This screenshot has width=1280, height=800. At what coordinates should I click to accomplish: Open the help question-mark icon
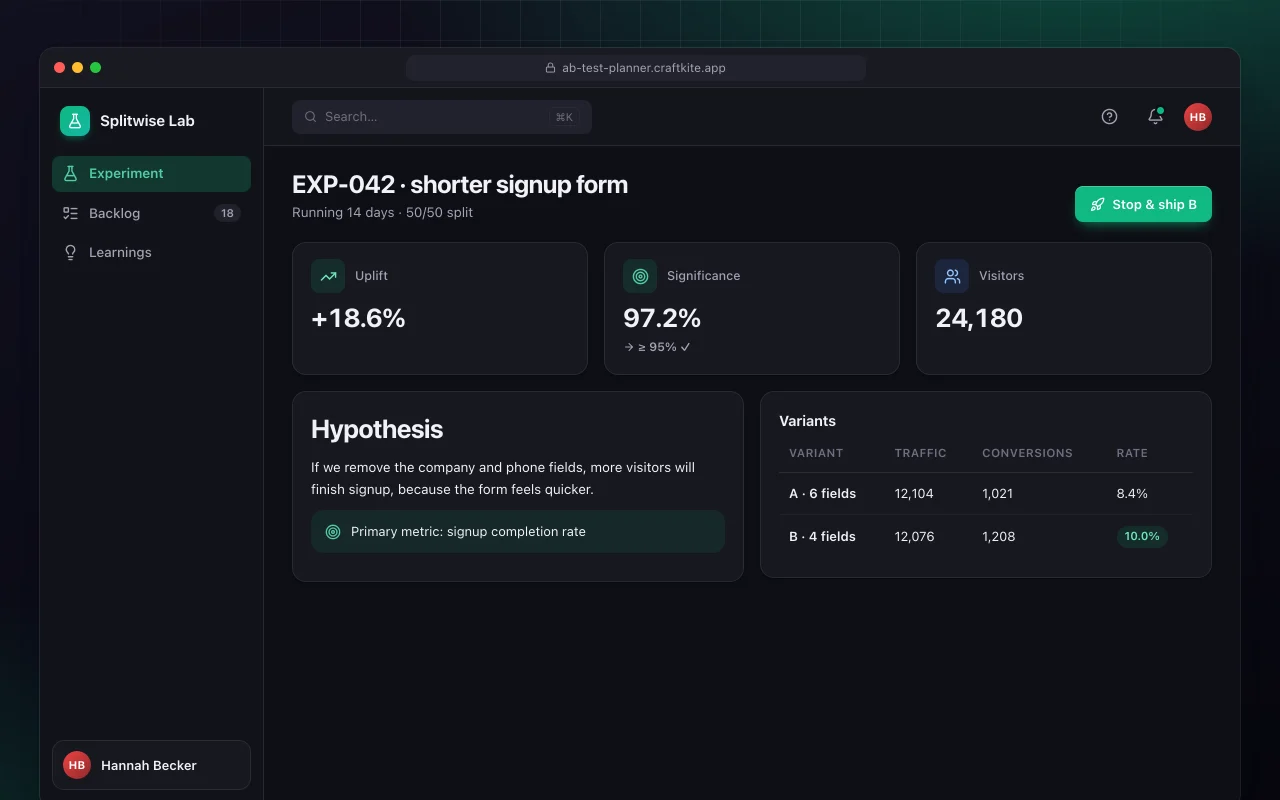coord(1109,117)
